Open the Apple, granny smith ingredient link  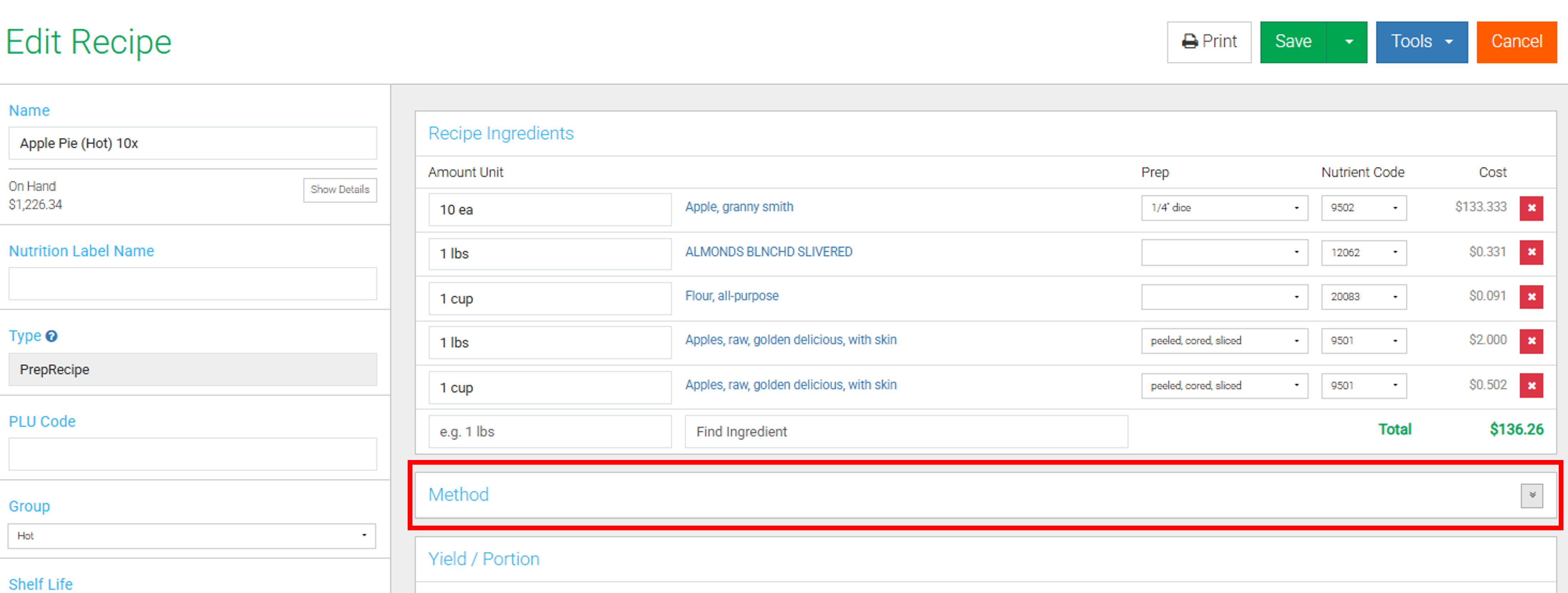pyautogui.click(x=739, y=207)
